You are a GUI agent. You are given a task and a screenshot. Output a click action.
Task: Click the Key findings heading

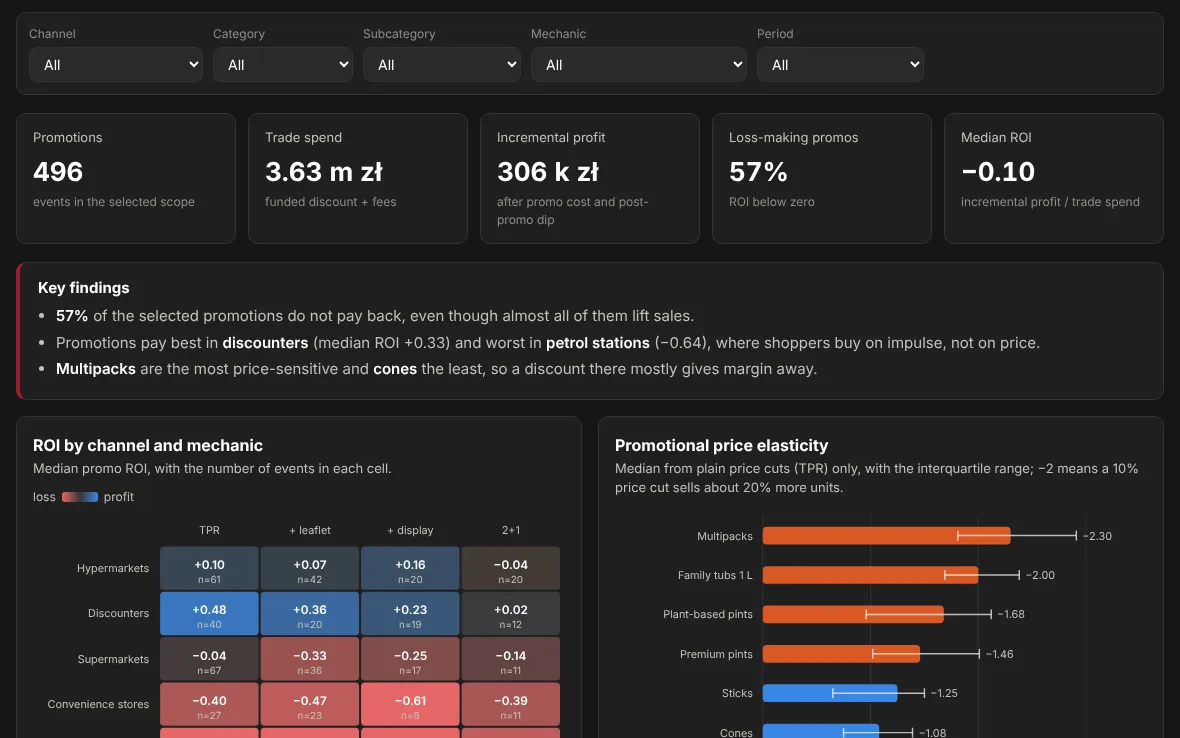point(84,287)
